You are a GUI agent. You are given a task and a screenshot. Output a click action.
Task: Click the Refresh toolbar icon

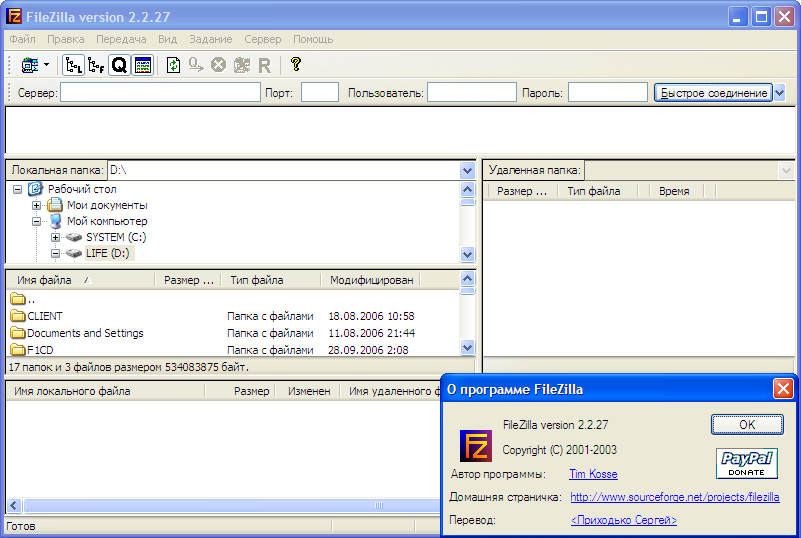click(x=174, y=65)
